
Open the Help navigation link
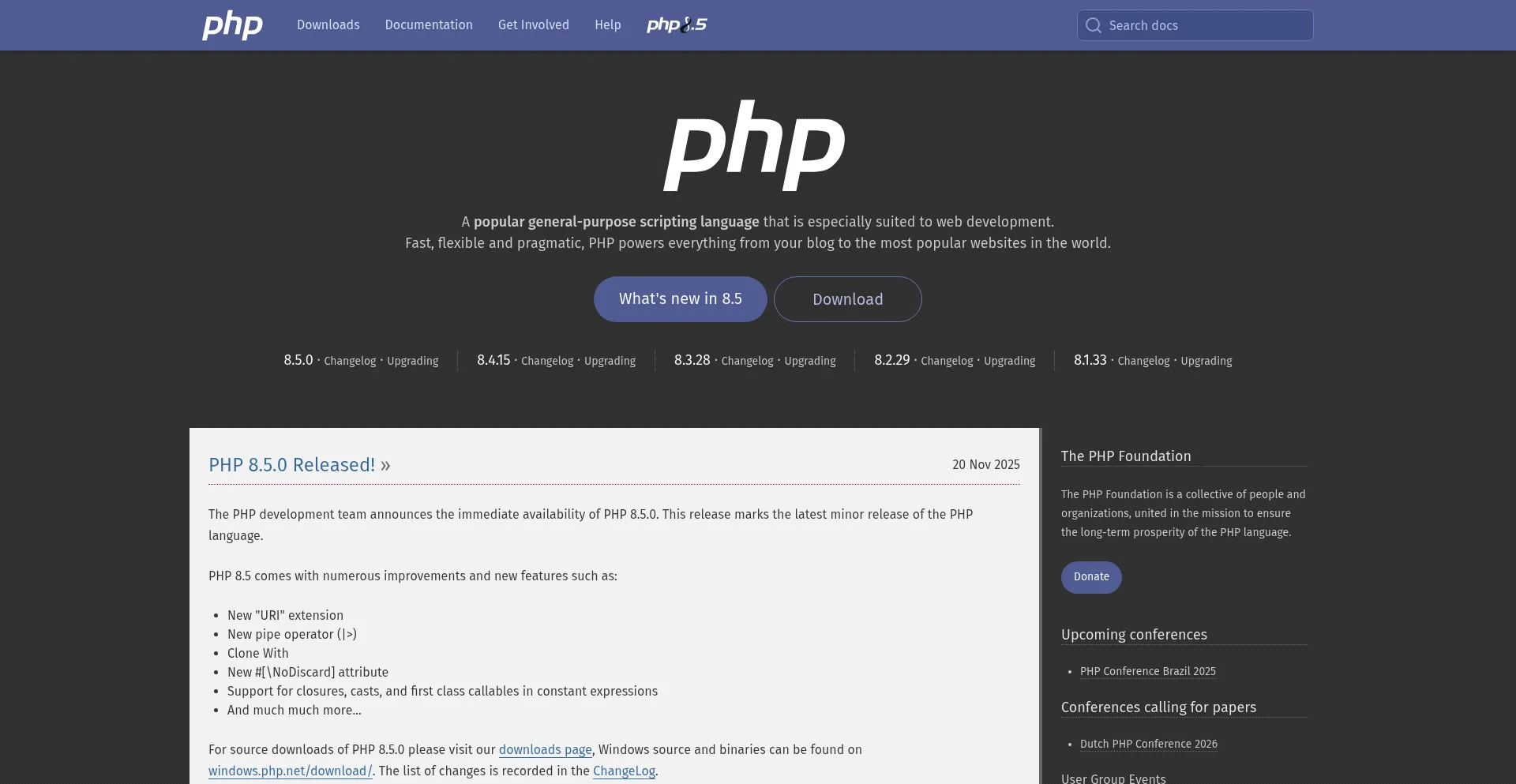tap(608, 25)
